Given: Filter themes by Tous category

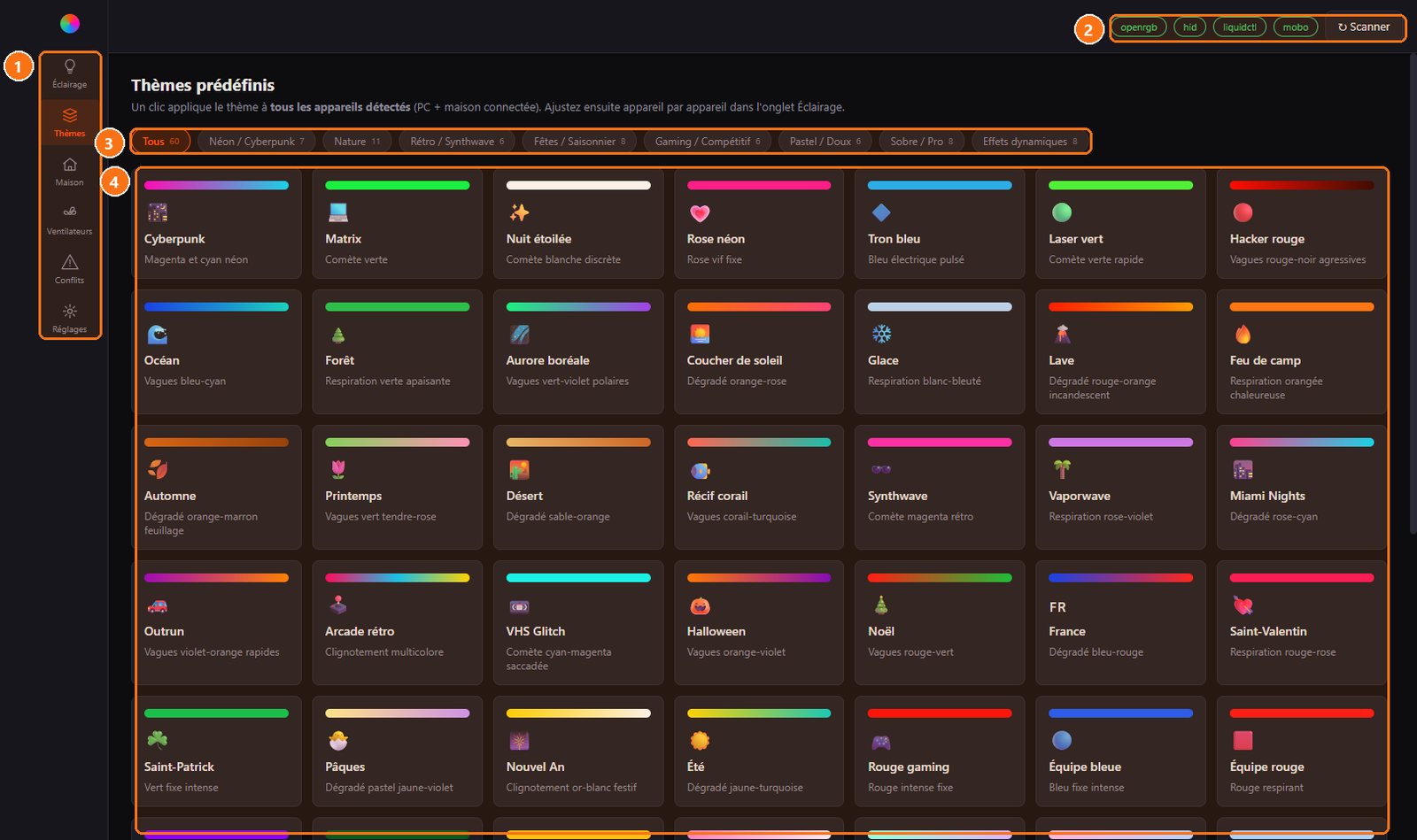Looking at the screenshot, I should (x=161, y=142).
